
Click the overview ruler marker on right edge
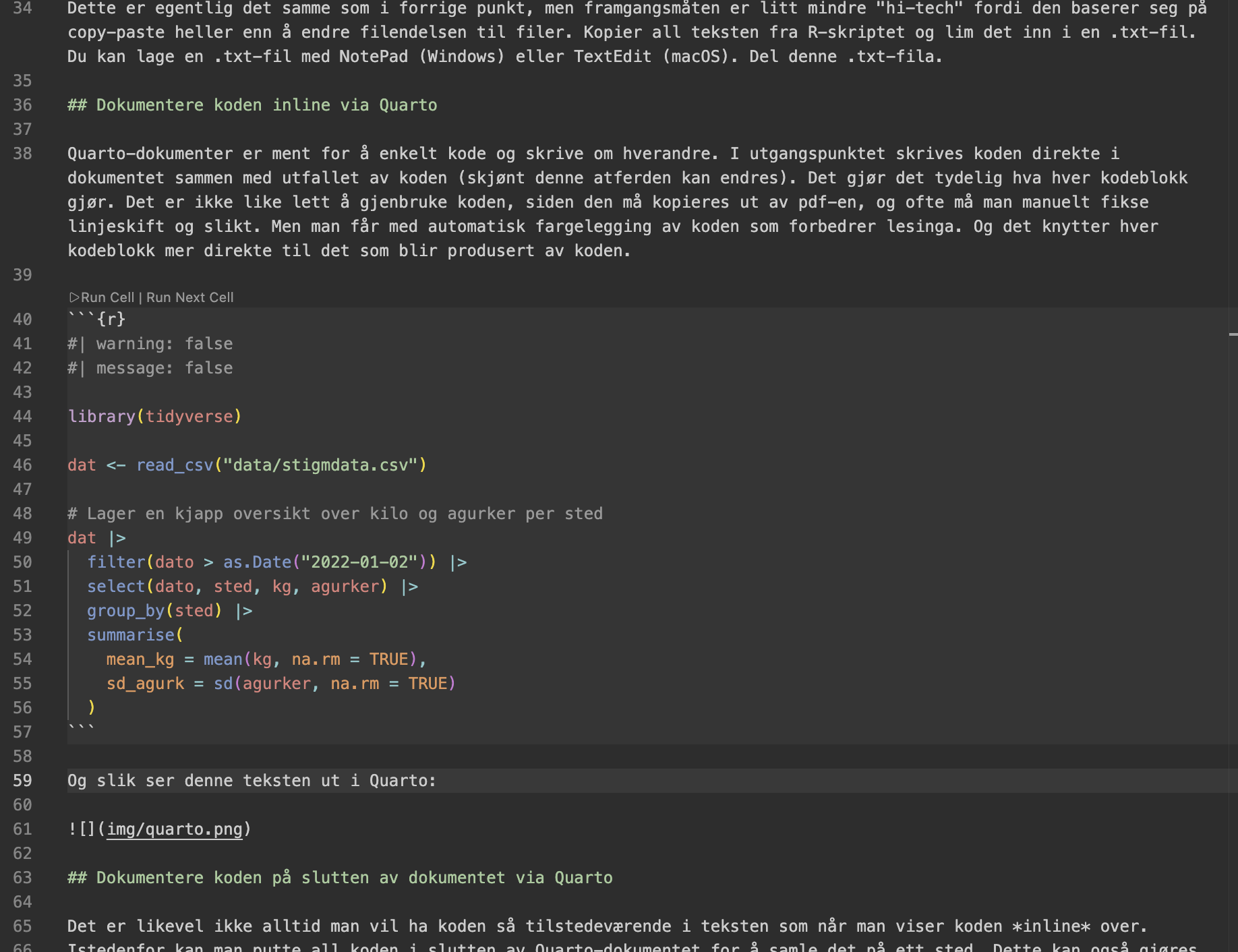pyautogui.click(x=1233, y=334)
